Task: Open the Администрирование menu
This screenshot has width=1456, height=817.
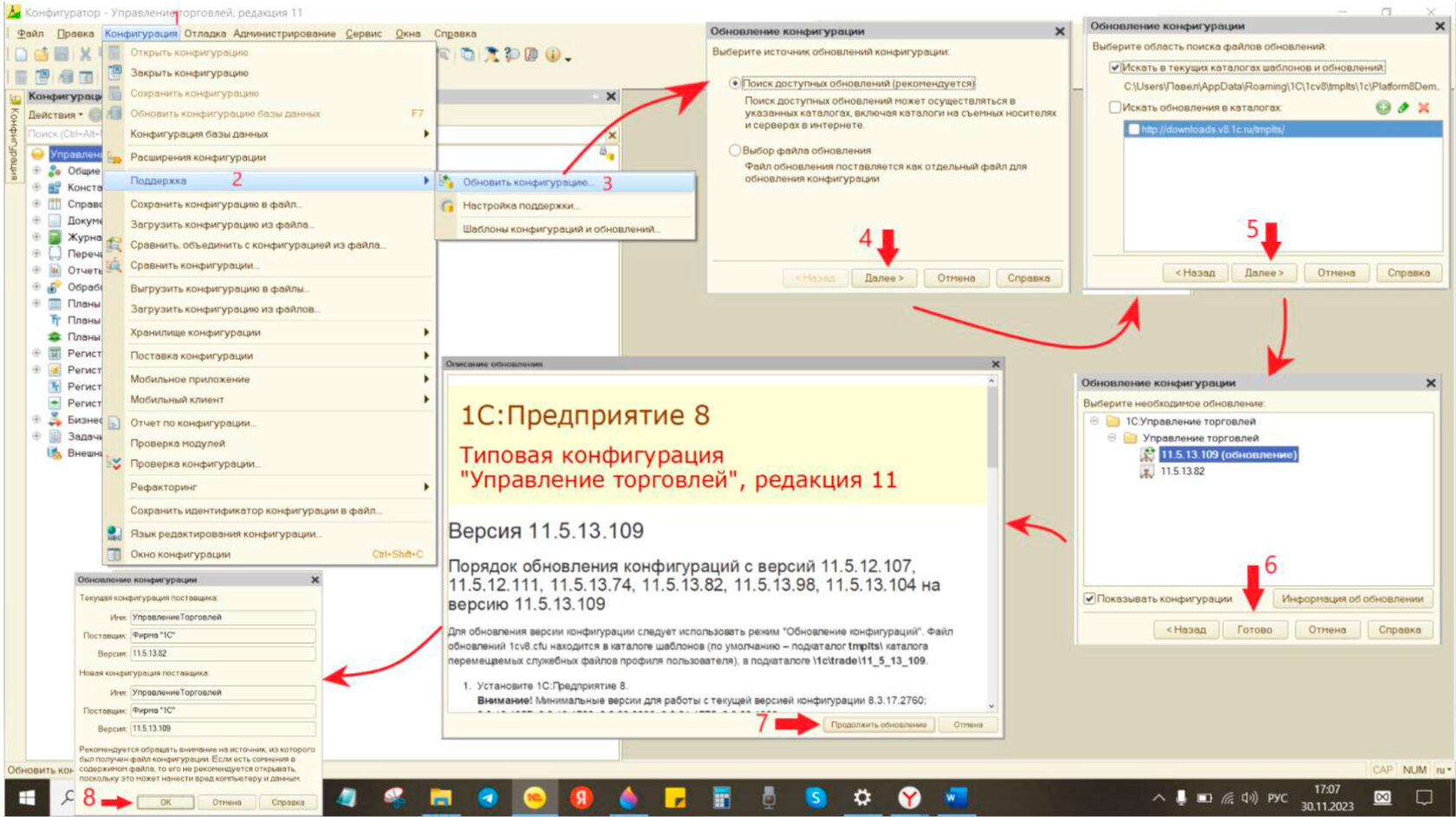Action: pyautogui.click(x=284, y=34)
